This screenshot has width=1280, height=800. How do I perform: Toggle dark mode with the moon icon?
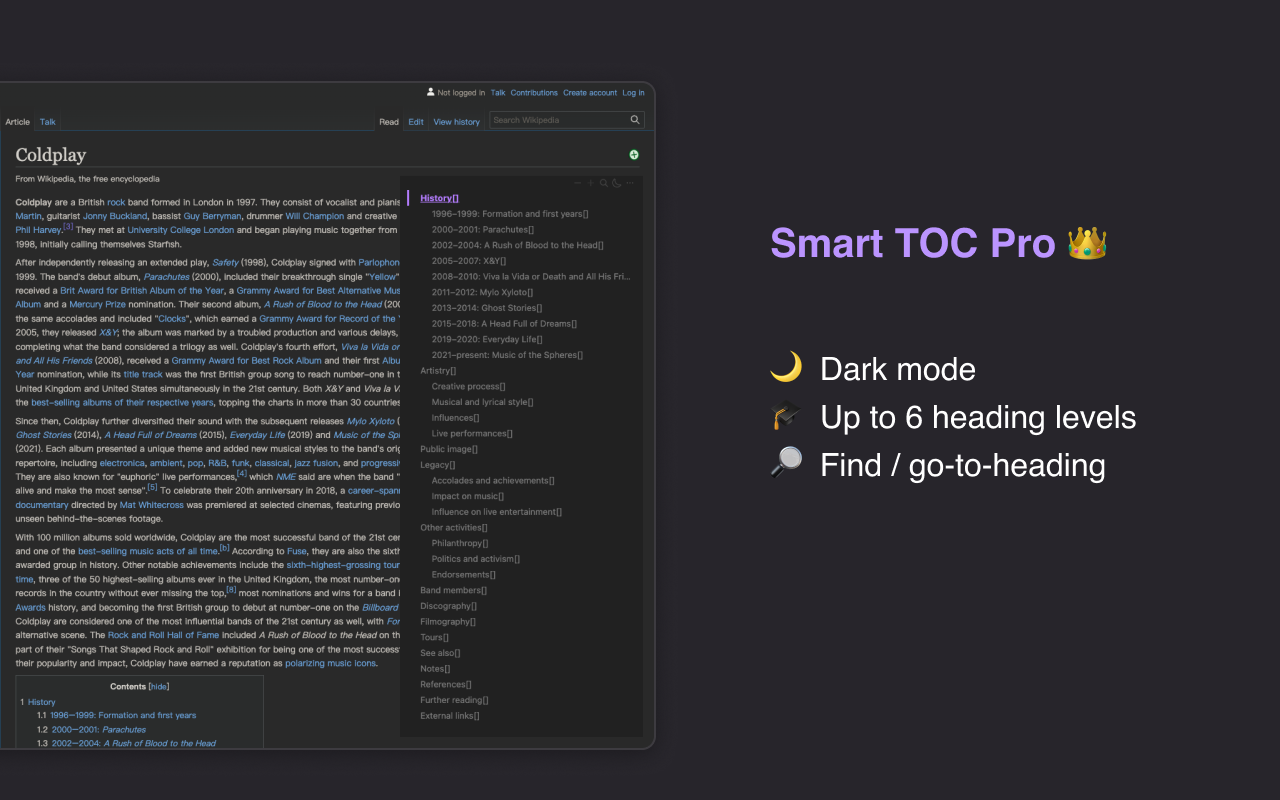(x=616, y=183)
